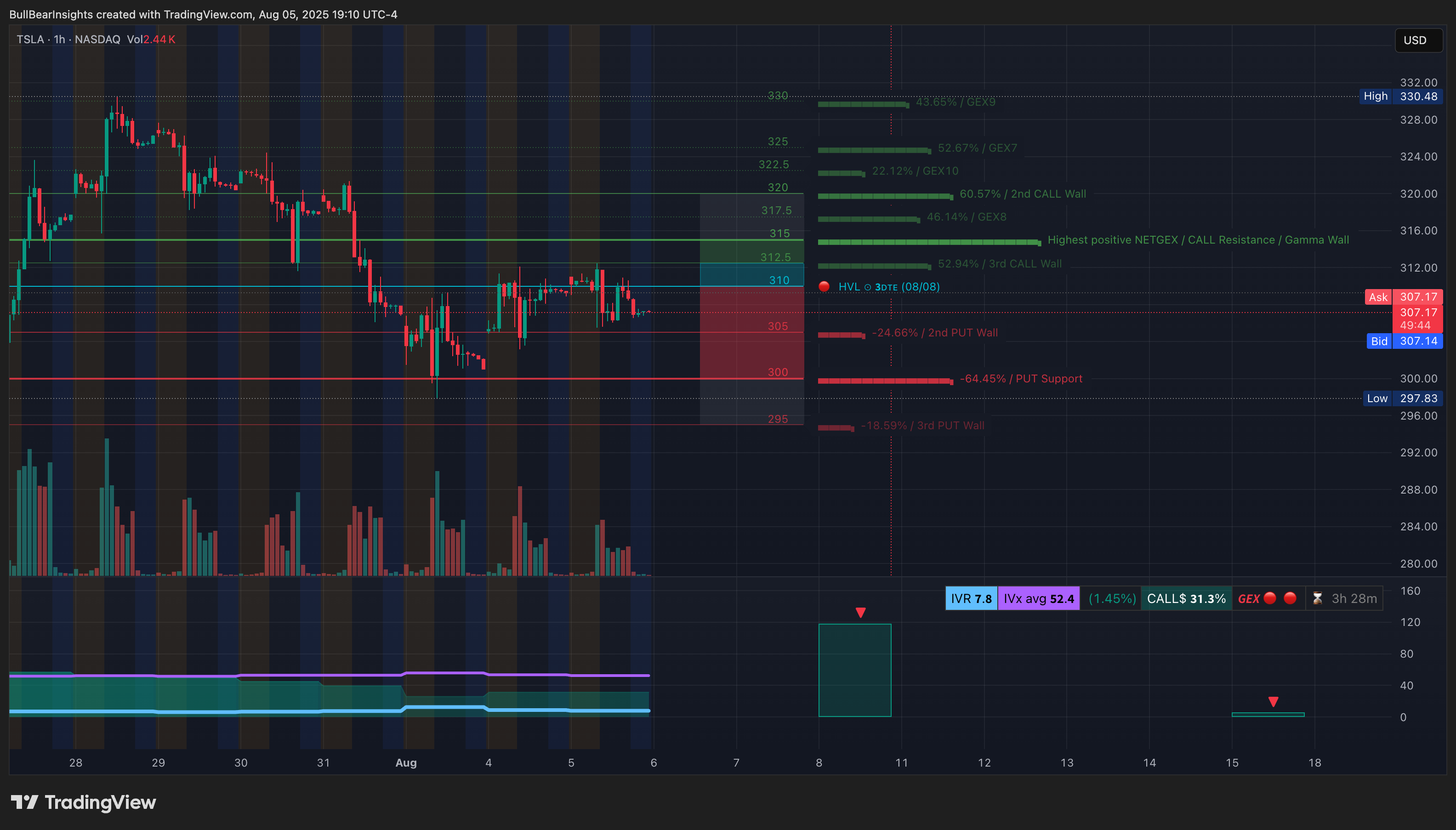Click the red HVL circle marker
The height and width of the screenshot is (830, 1456).
824,287
